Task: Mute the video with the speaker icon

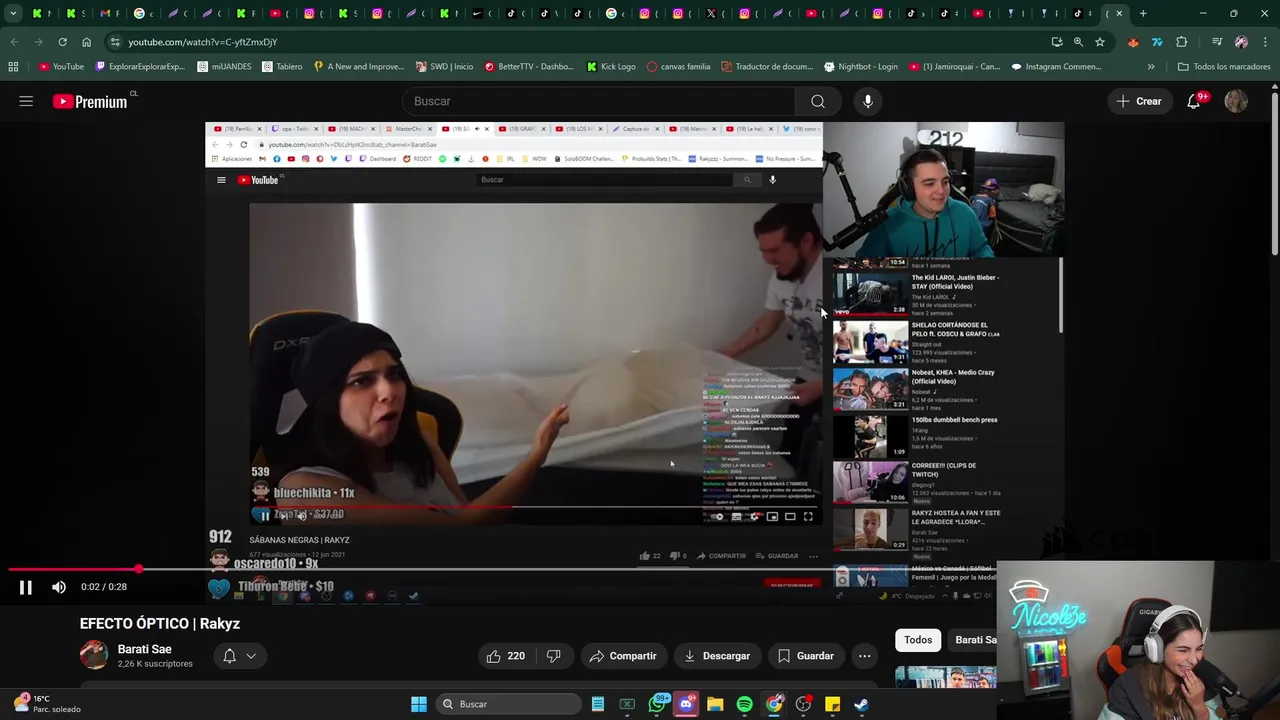Action: 59,587
